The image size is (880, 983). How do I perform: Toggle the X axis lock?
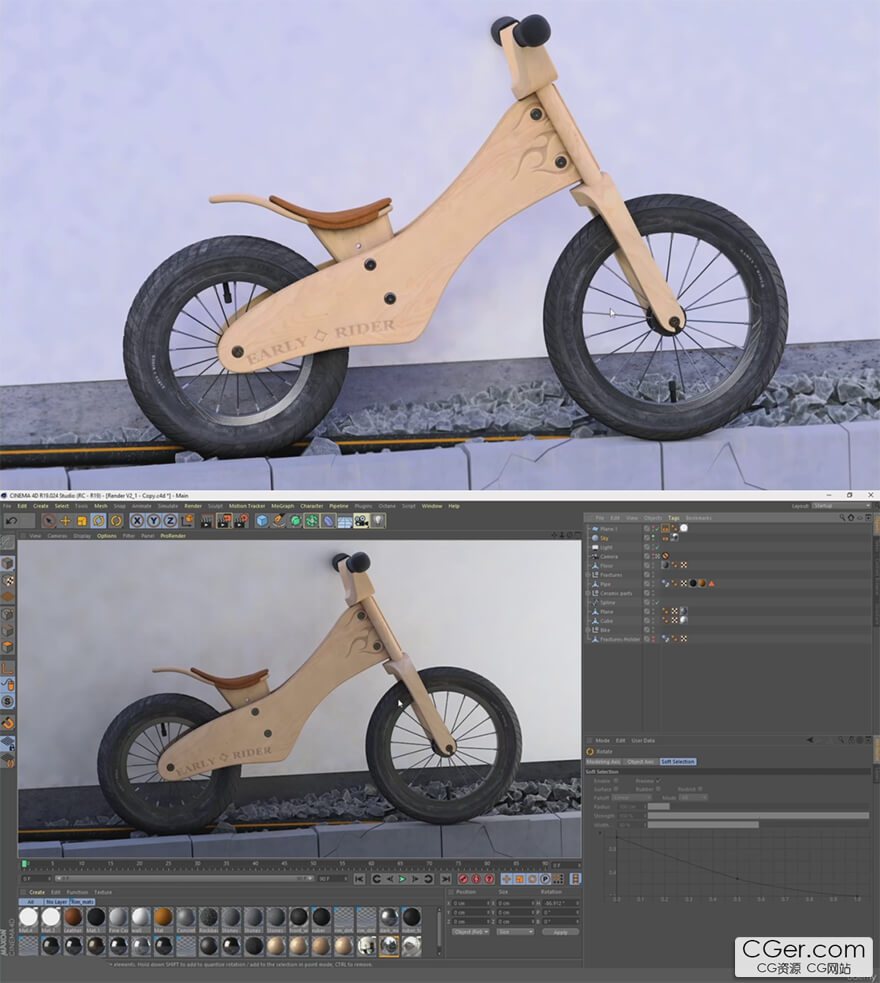point(137,521)
